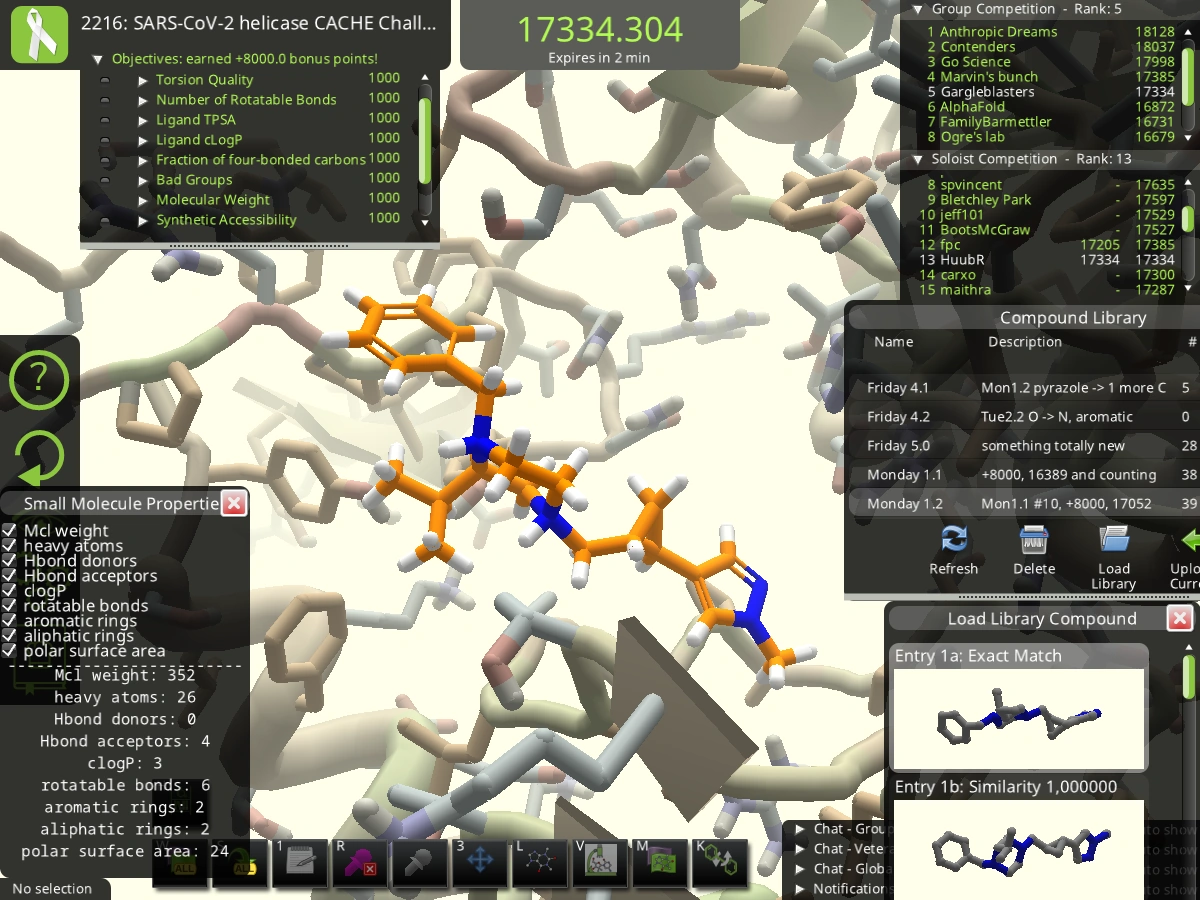Select the molecule view magnifier tool (V)
This screenshot has height=900, width=1200.
(x=600, y=862)
